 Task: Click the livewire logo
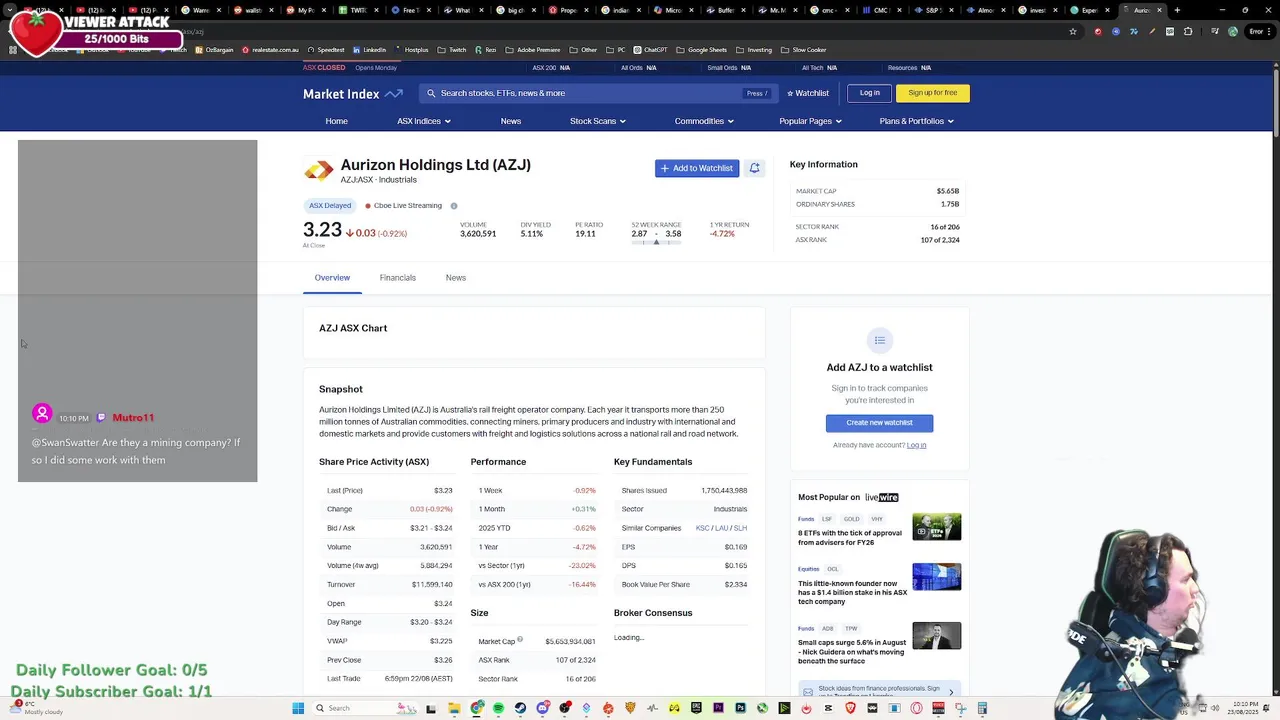(882, 497)
